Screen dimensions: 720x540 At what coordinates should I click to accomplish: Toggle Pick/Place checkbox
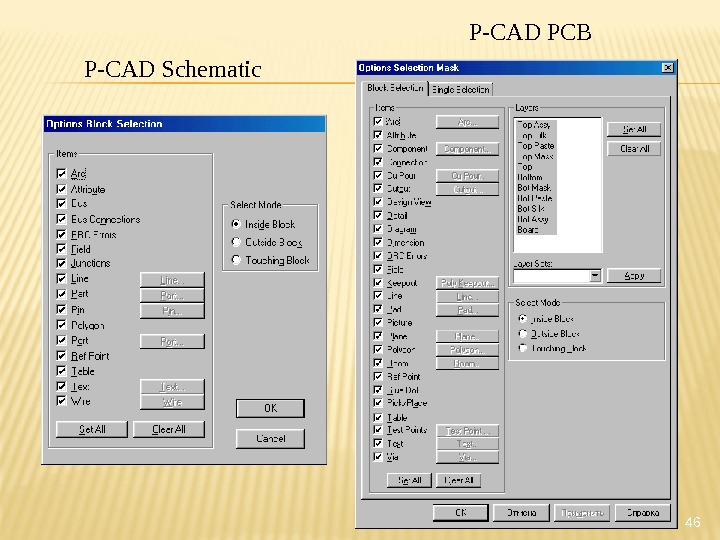tap(378, 403)
